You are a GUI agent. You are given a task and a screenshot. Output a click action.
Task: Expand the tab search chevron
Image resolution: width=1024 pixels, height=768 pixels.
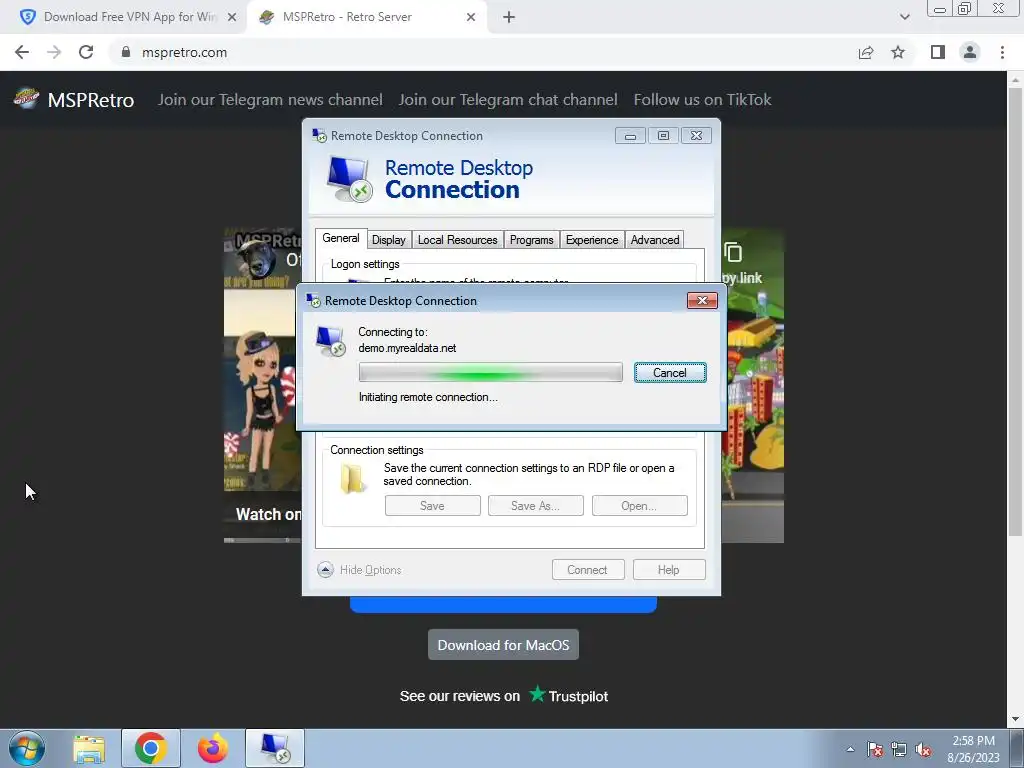904,18
